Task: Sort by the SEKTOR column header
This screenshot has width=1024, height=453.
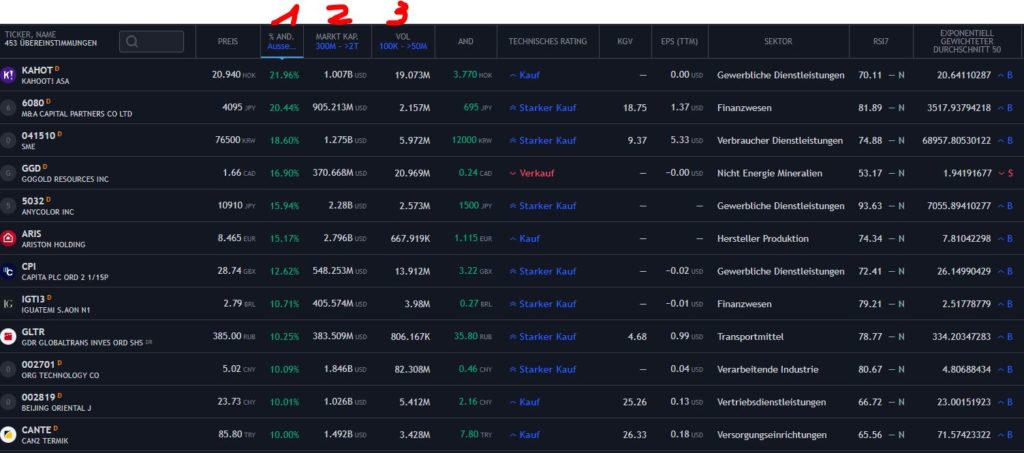Action: (x=778, y=41)
